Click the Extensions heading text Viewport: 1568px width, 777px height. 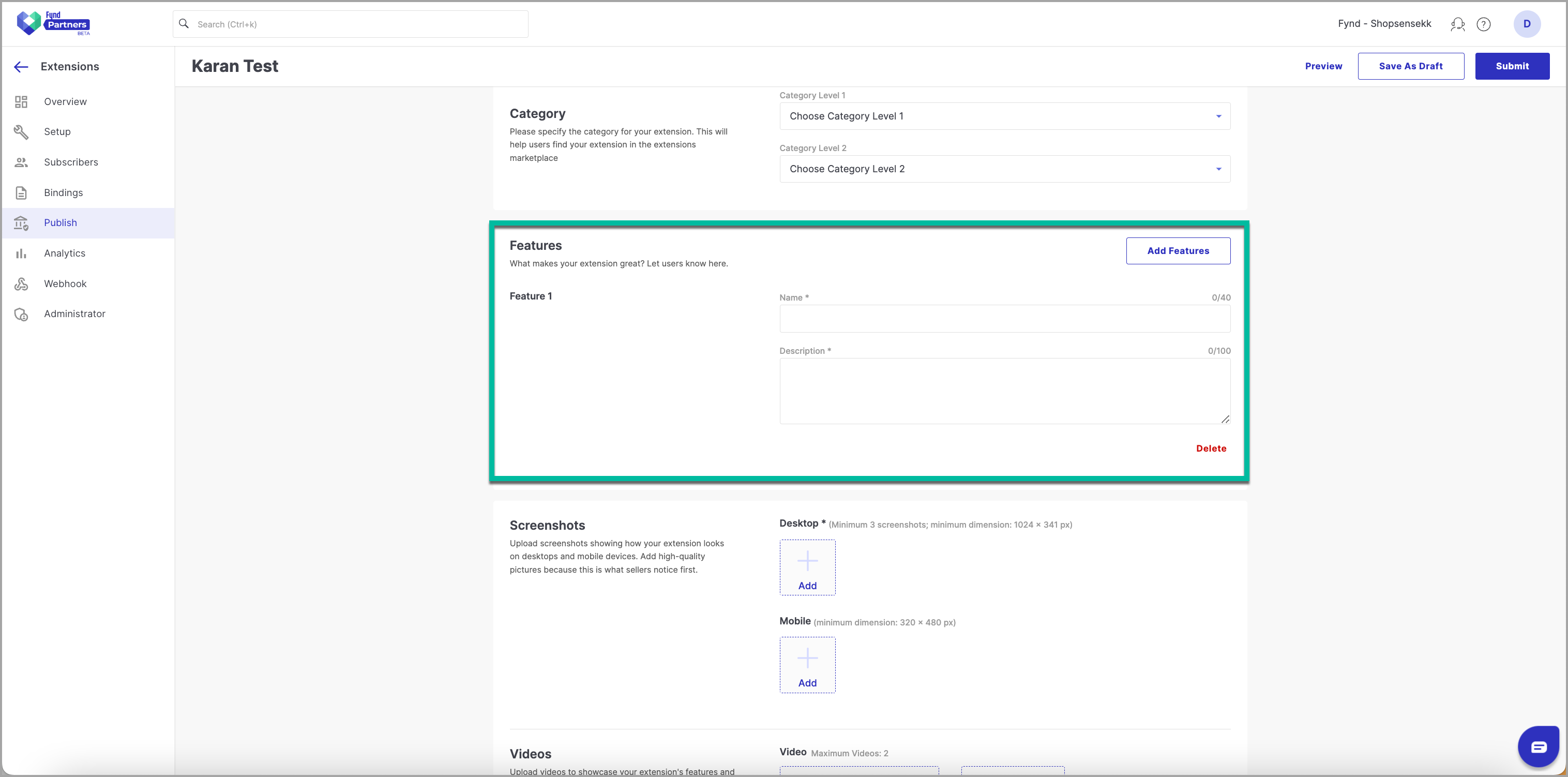click(69, 67)
